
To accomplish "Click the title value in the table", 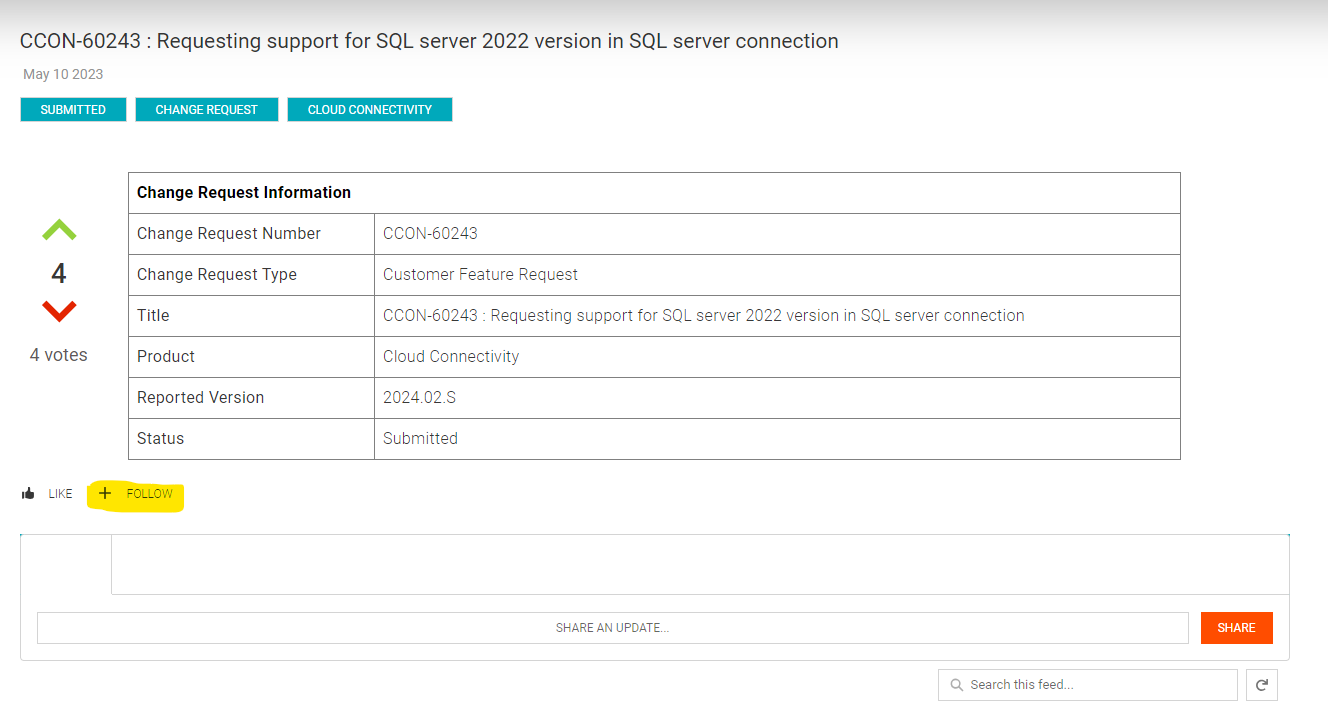I will [777, 316].
